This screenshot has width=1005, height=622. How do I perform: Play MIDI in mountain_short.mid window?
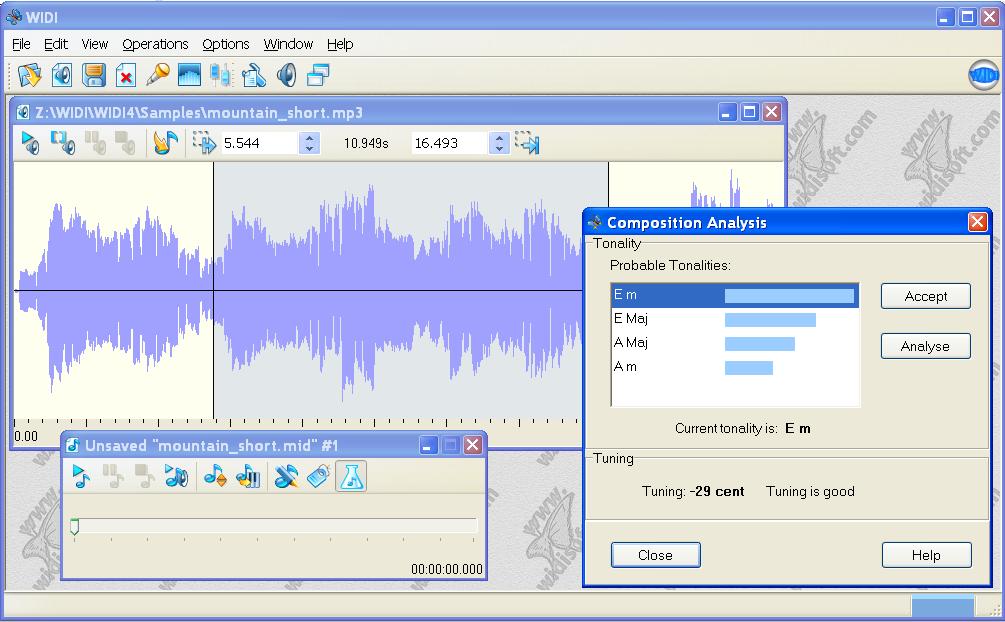point(81,476)
